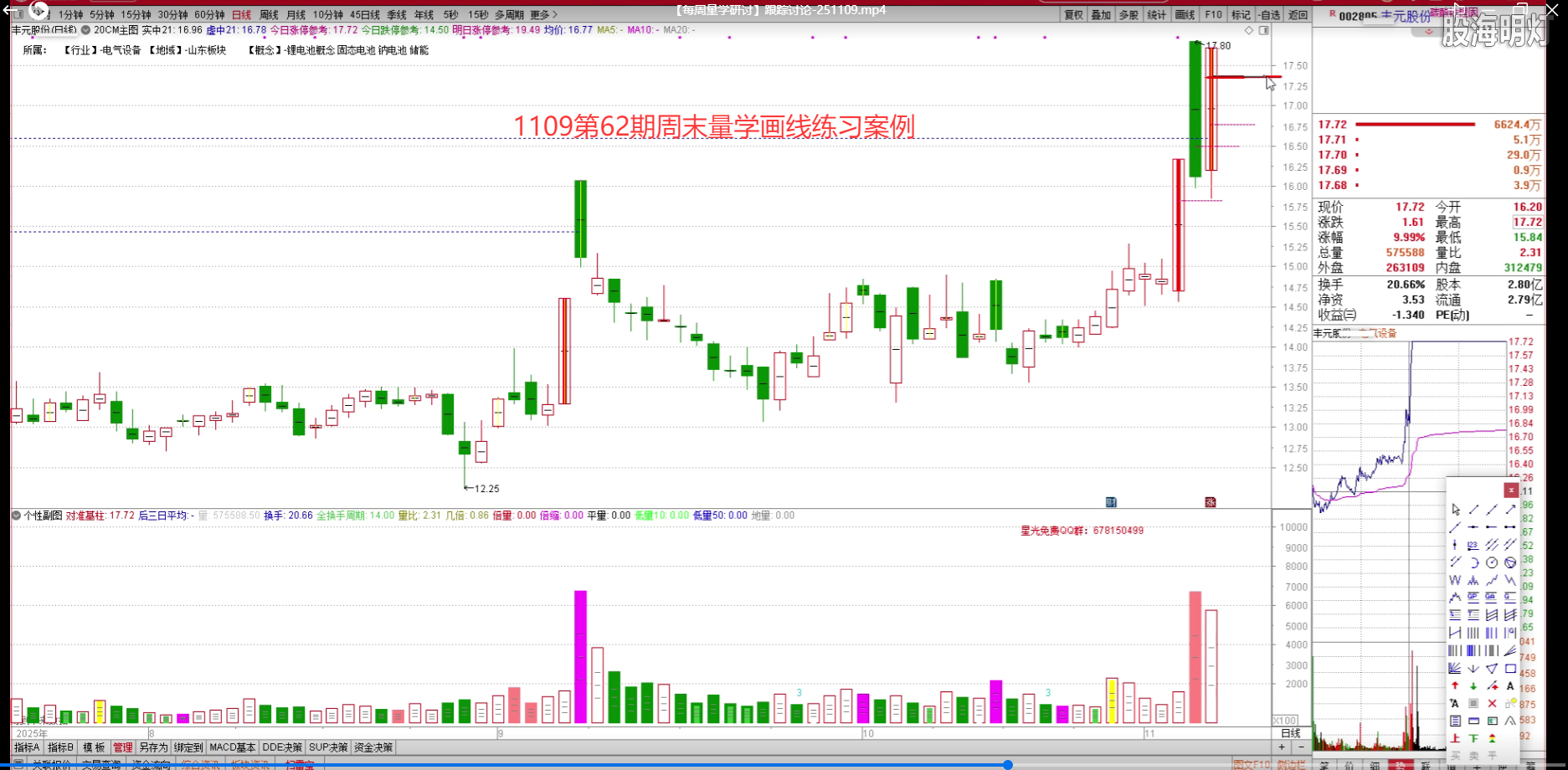Screen dimensions: 1568x770
Task: Select the rectangle drawing tool
Action: point(1509,668)
